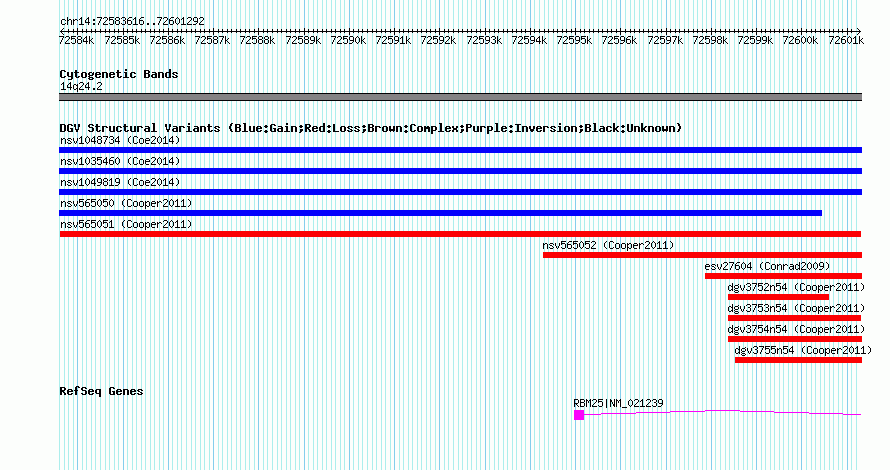Image resolution: width=890 pixels, height=470 pixels.
Task: Select the blue nsv1048734 gain bar
Action: (460, 150)
